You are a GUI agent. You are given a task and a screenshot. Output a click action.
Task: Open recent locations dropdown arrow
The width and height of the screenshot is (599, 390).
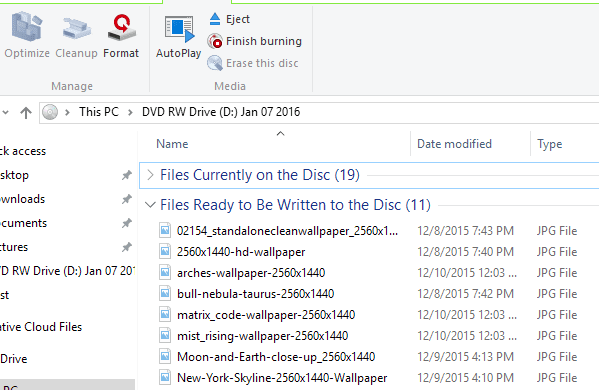[5, 112]
